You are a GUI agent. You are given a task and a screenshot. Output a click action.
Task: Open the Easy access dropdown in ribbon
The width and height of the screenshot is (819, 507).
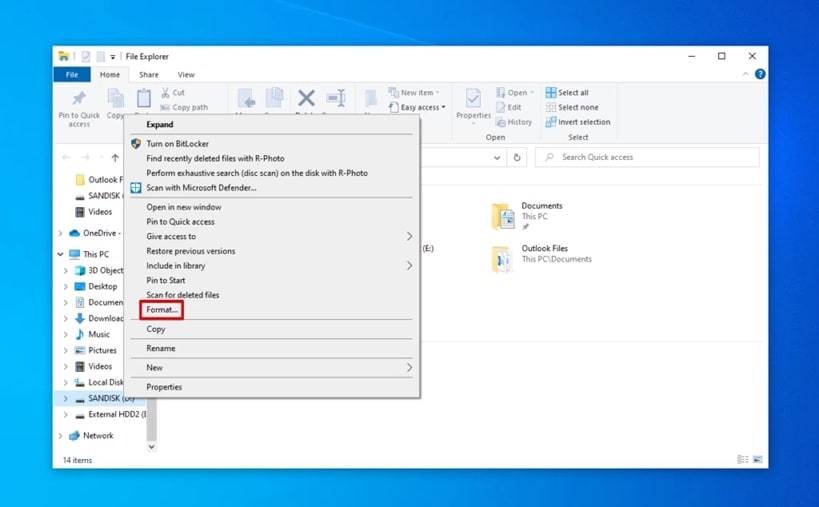[x=417, y=107]
